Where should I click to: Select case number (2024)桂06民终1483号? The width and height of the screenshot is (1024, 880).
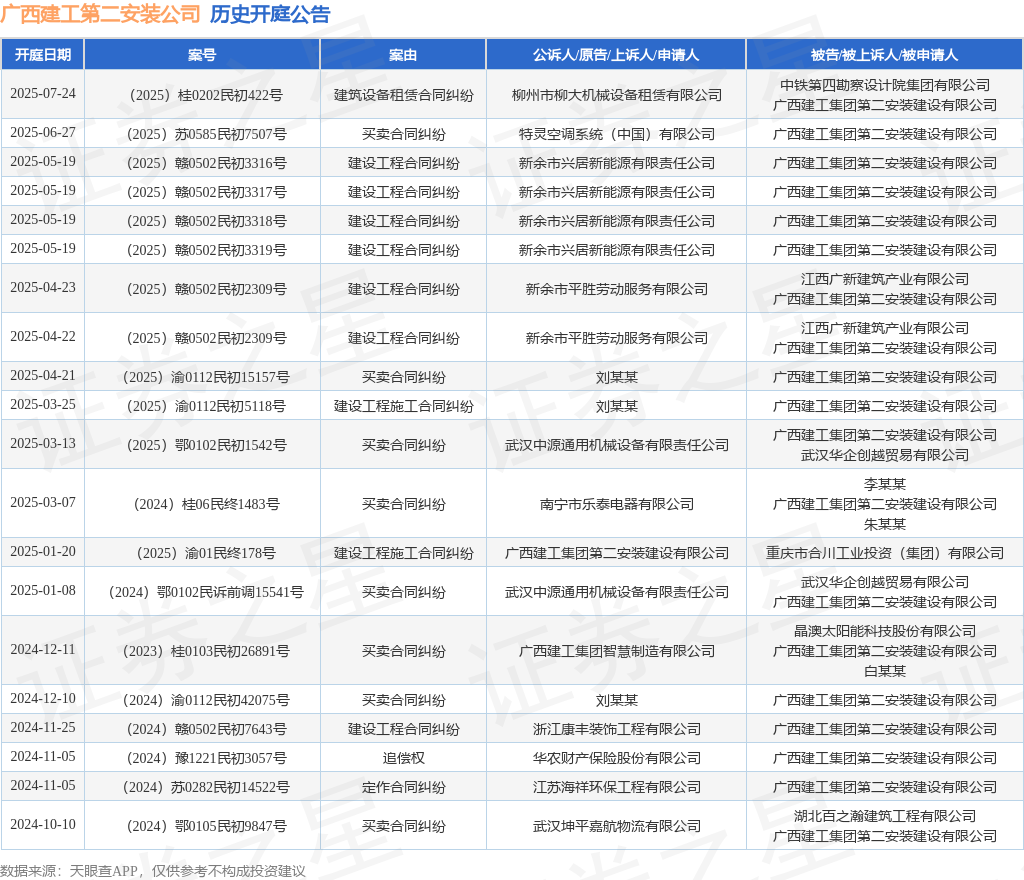pos(206,504)
